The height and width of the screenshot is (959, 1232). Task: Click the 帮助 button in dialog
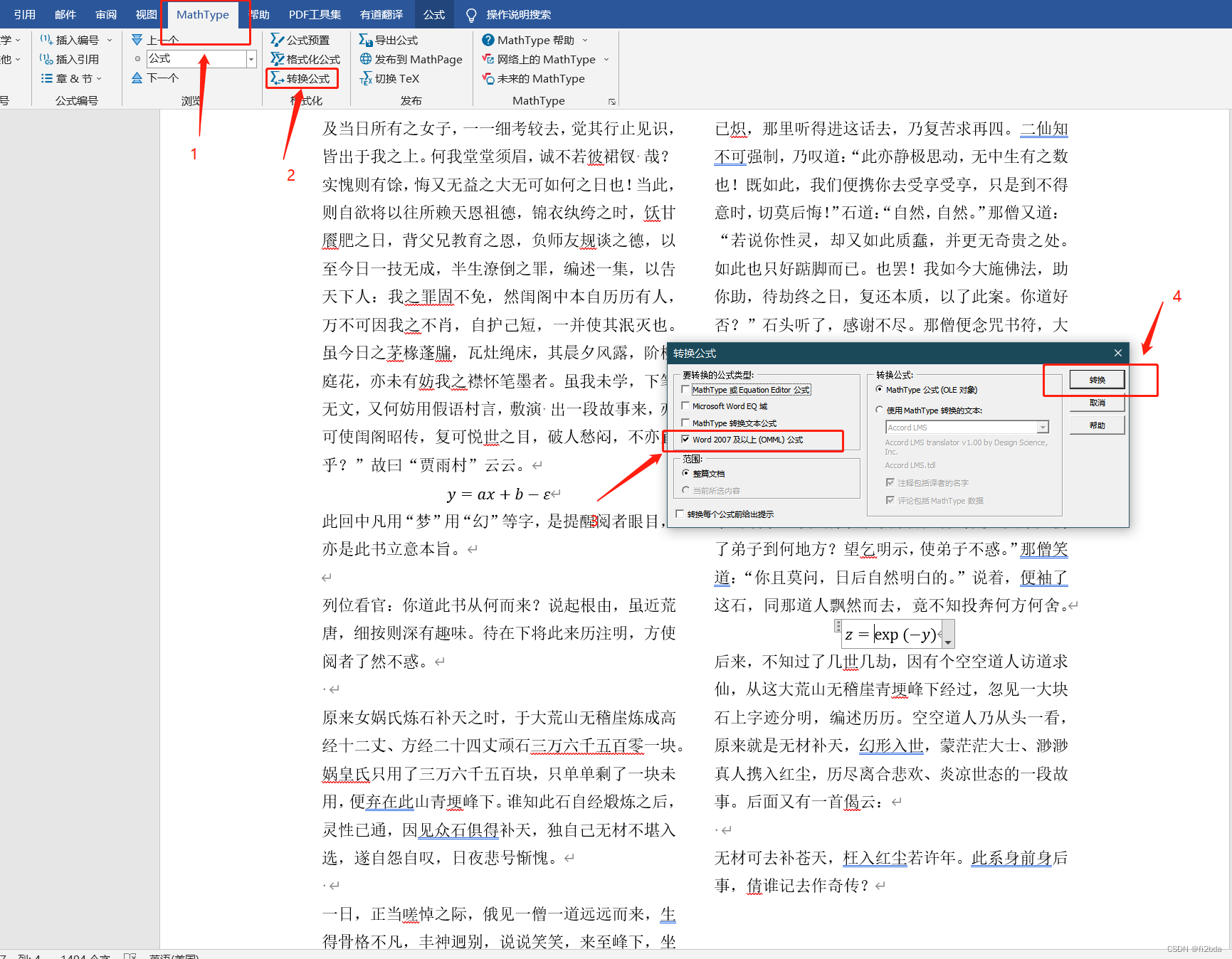click(1097, 425)
